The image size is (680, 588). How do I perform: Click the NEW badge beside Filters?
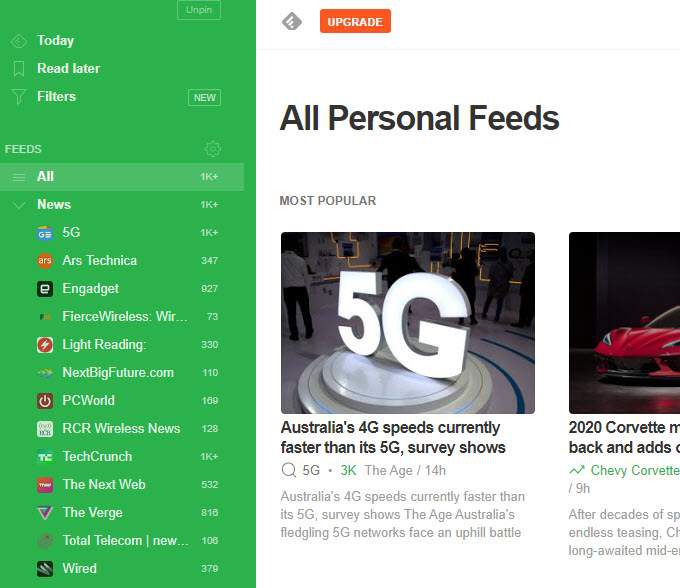(205, 98)
